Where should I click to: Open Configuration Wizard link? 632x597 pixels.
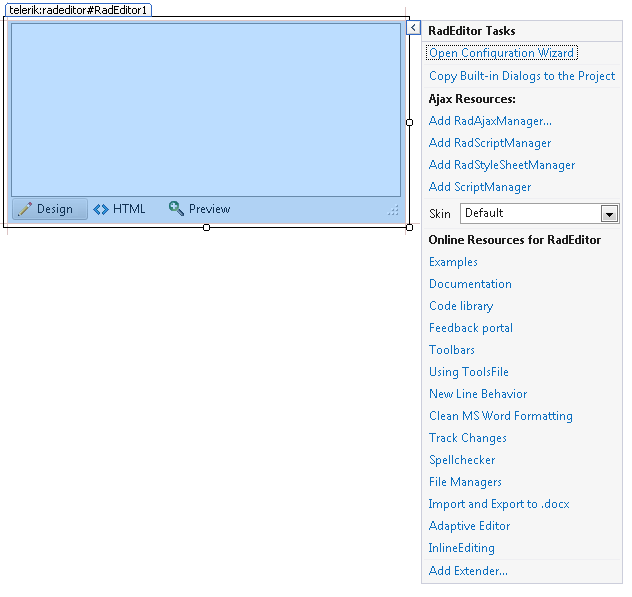pos(502,53)
